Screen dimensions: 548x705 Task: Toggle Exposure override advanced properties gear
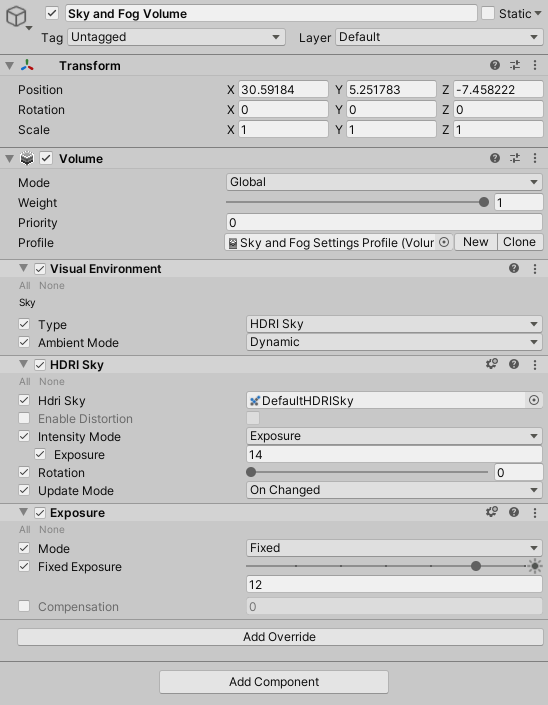coord(492,512)
